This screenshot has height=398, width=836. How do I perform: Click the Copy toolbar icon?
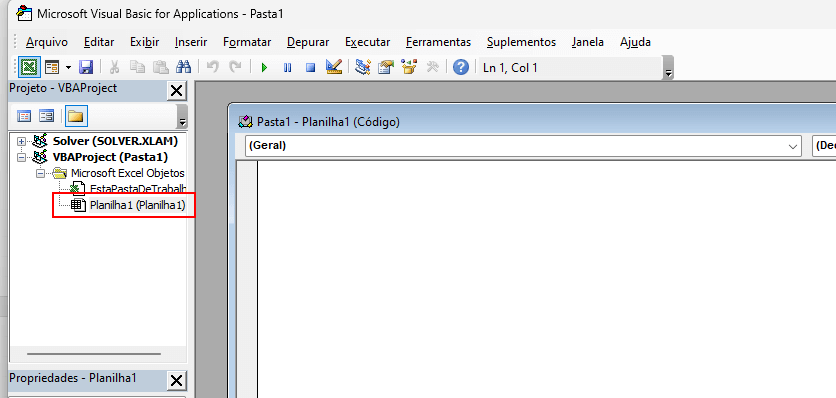138,67
